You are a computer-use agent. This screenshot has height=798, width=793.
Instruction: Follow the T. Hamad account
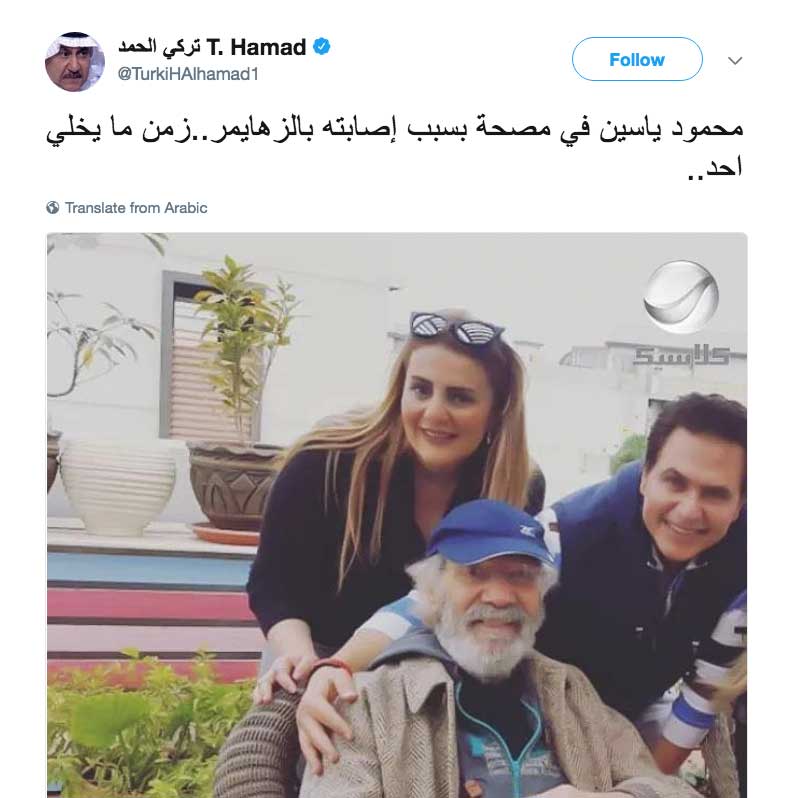(637, 60)
